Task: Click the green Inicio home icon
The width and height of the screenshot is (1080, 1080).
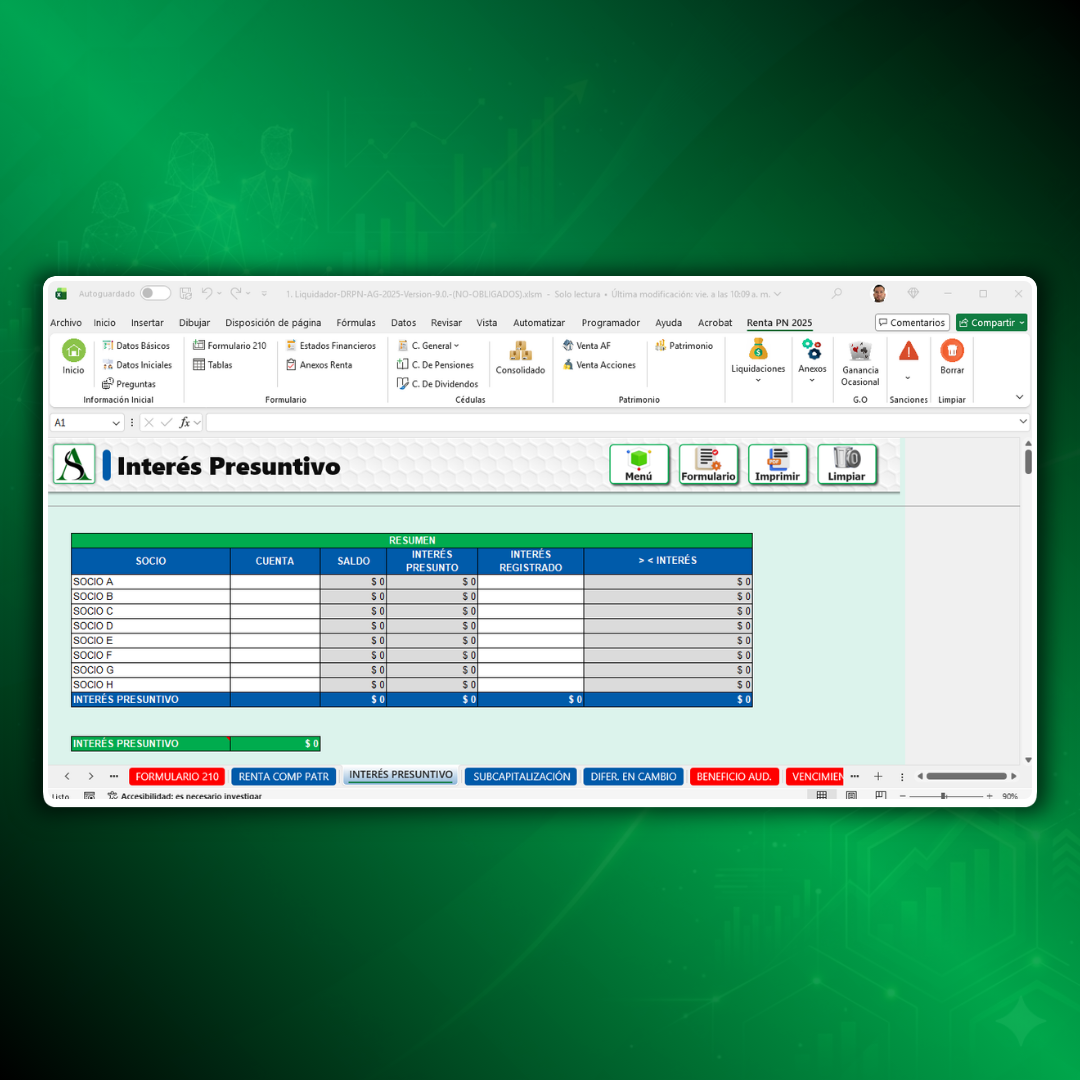Action: pos(74,351)
